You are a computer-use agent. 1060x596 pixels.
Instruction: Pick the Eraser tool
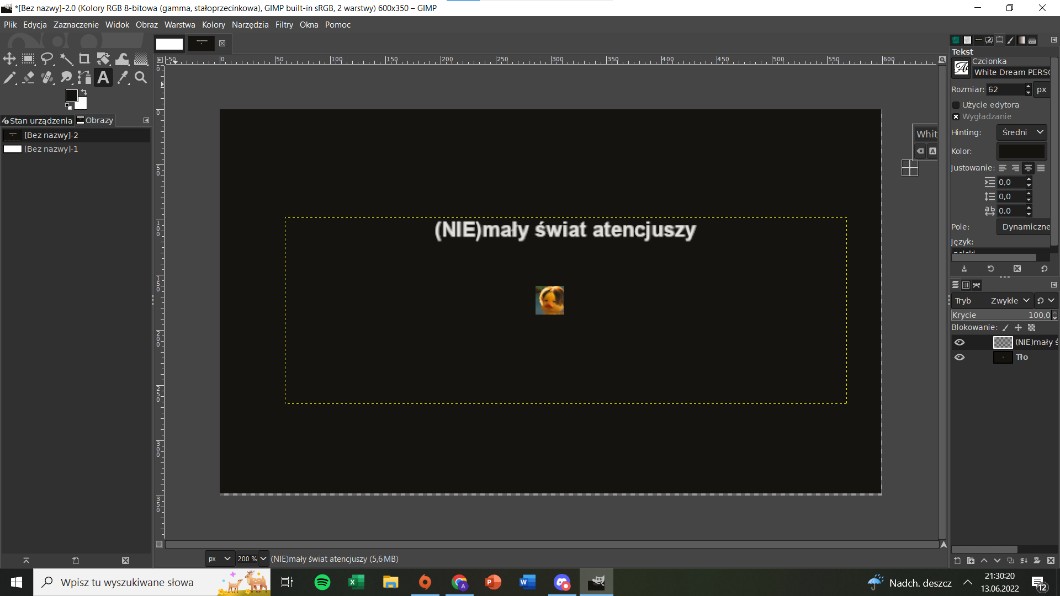[29, 78]
